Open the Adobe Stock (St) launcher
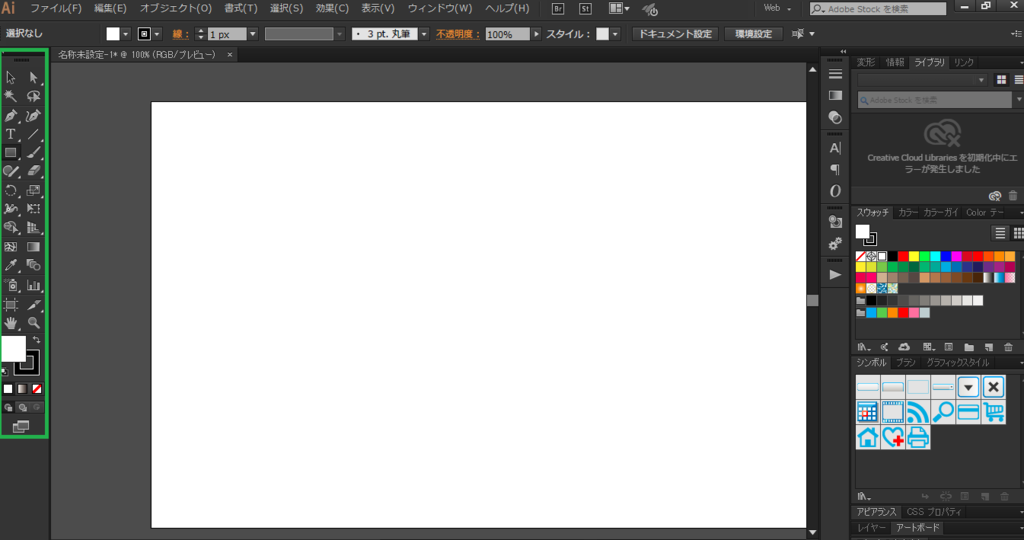 coord(585,8)
